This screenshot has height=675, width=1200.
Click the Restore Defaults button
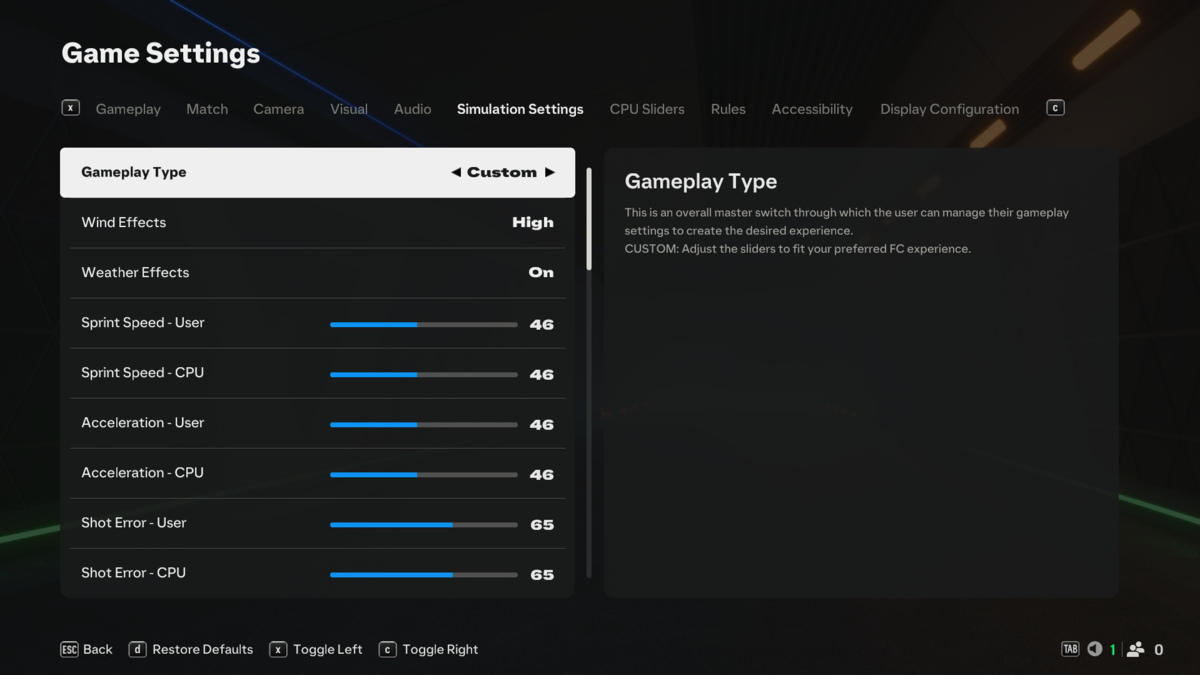202,649
